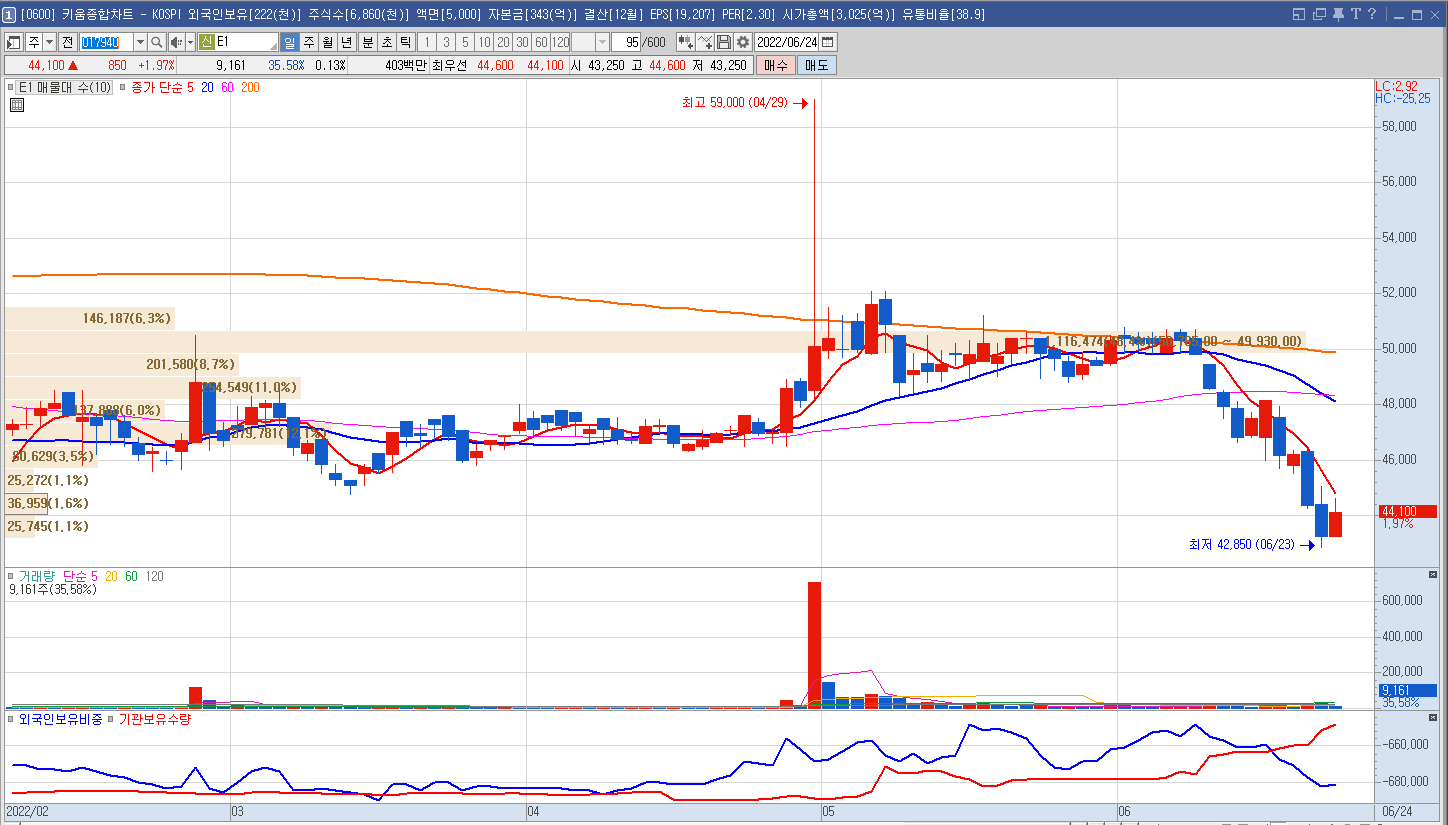The width and height of the screenshot is (1448, 825).
Task: Click the 146,187(6.3%) volume profile bar
Action: (90, 319)
